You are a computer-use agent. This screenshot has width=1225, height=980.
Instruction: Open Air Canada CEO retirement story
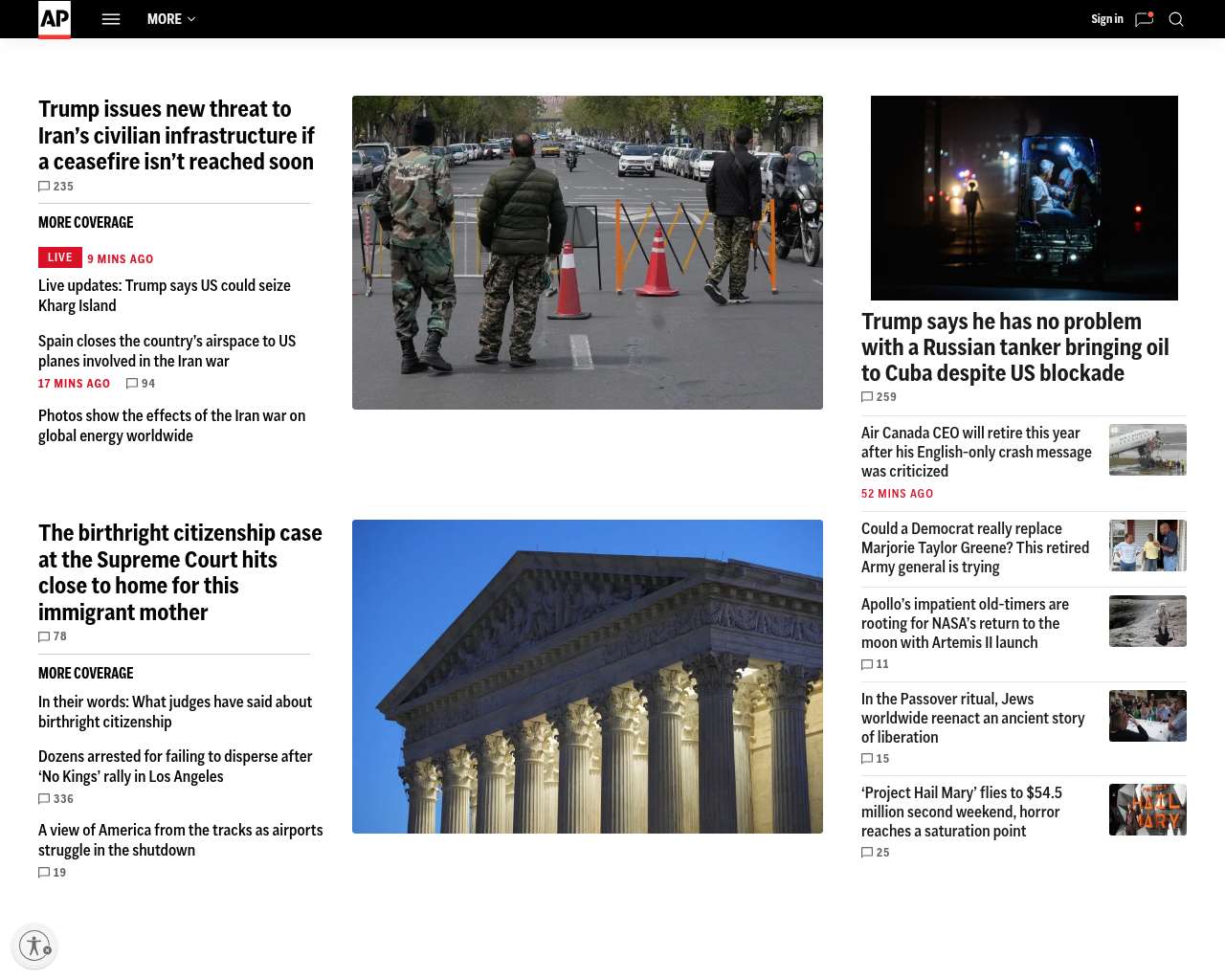pyautogui.click(x=976, y=452)
